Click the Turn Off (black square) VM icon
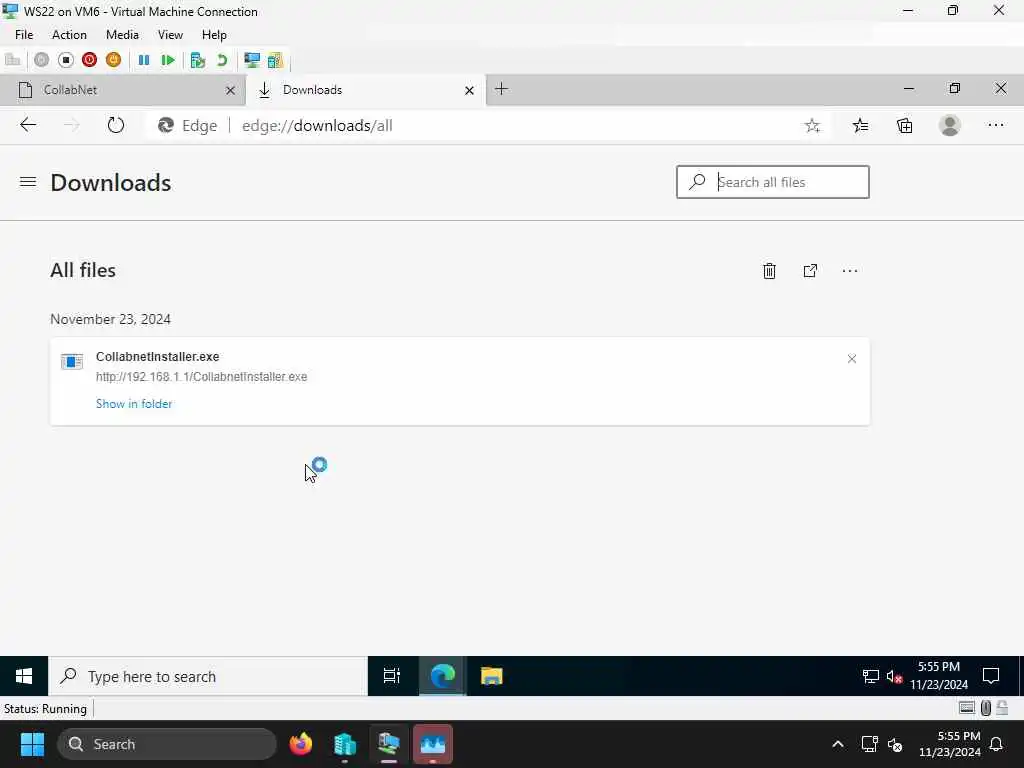The width and height of the screenshot is (1024, 768). click(x=65, y=60)
